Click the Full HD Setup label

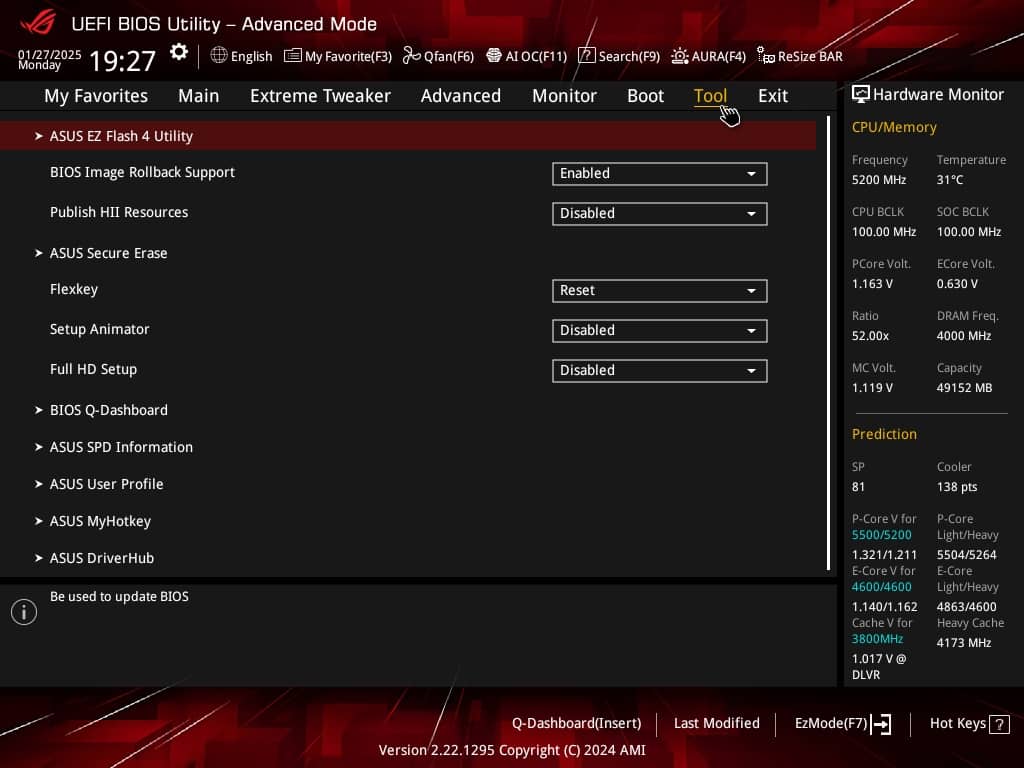click(x=93, y=369)
